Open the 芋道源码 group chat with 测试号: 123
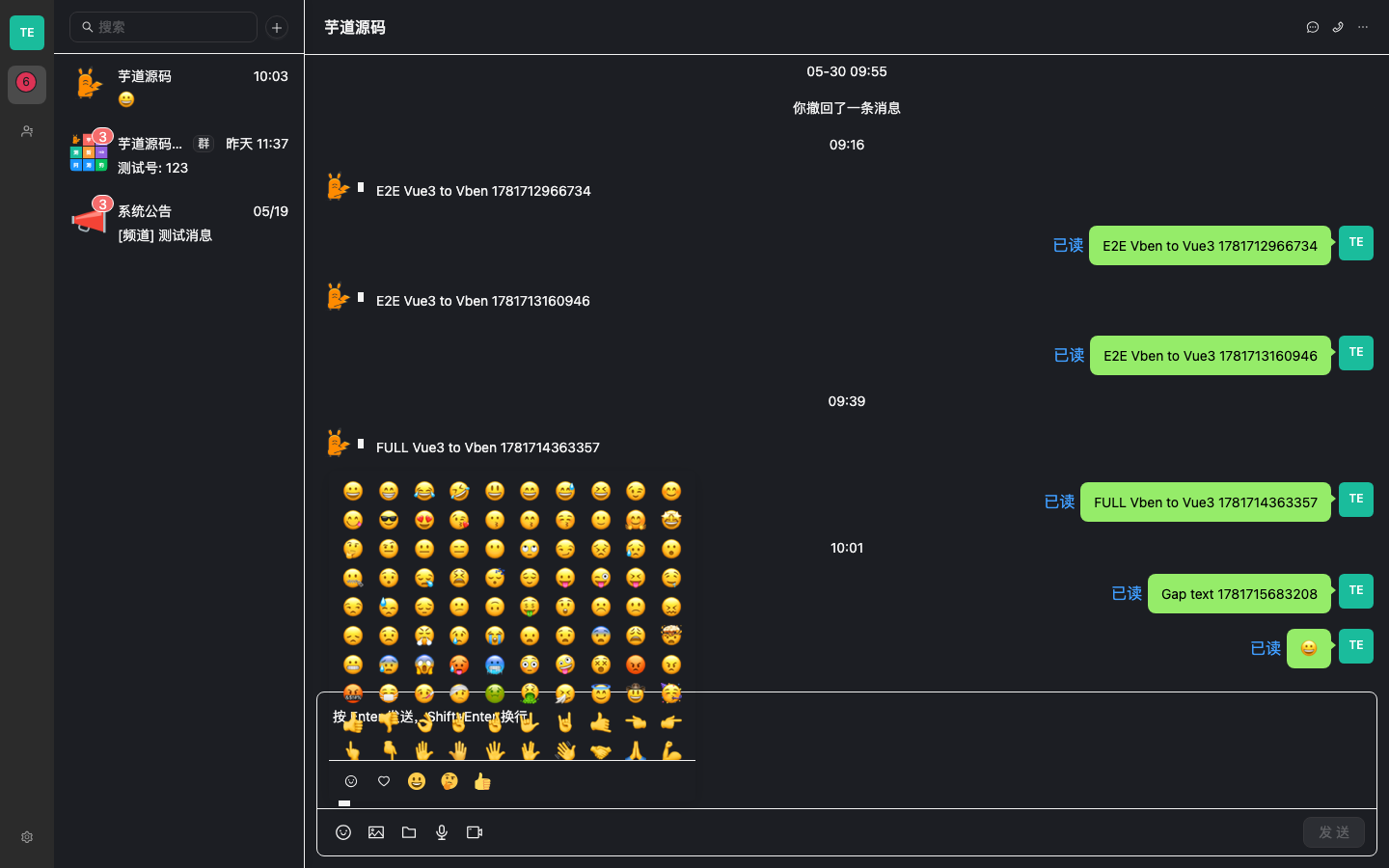The width and height of the screenshot is (1389, 868). pos(179,155)
